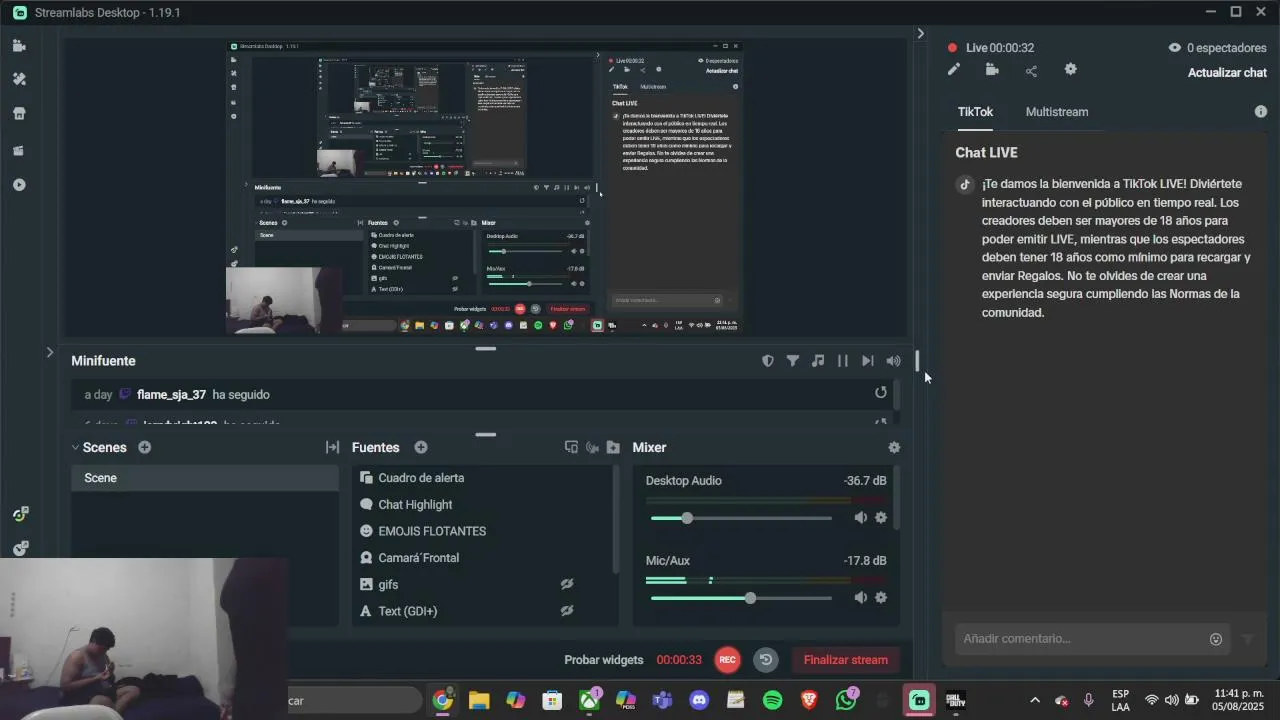Open WhatsApp from the taskbar
This screenshot has width=1280, height=720.
click(847, 700)
